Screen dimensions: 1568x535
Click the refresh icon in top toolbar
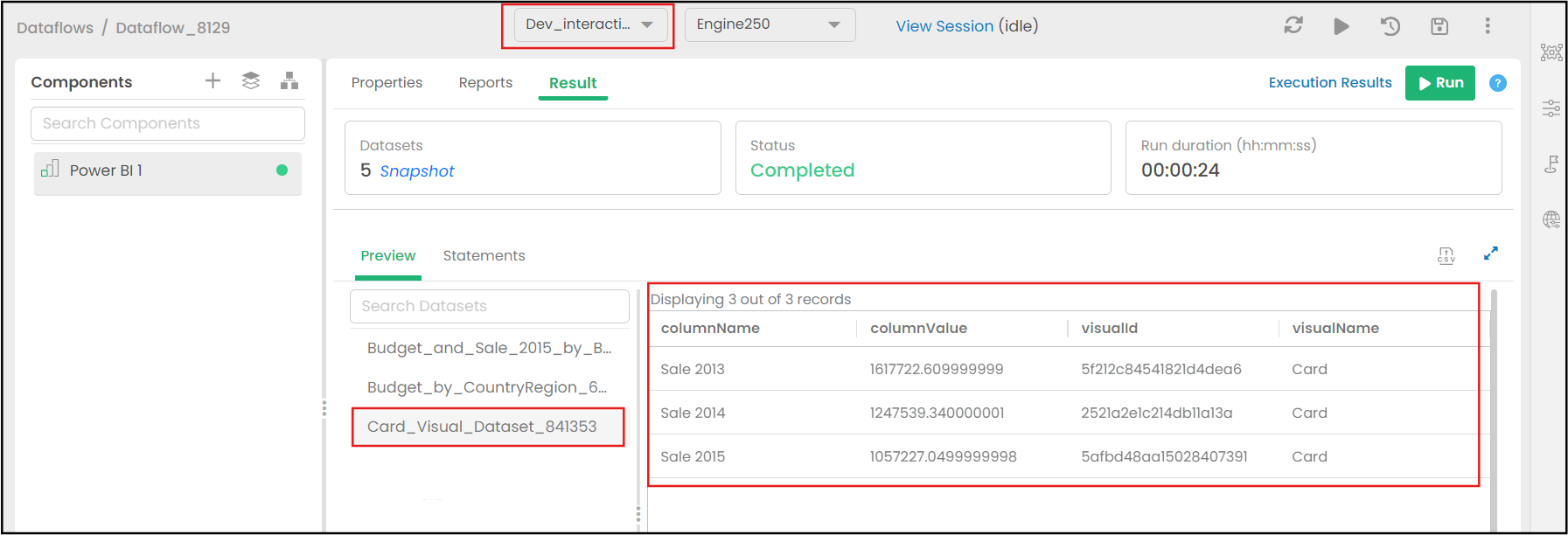pos(1293,26)
